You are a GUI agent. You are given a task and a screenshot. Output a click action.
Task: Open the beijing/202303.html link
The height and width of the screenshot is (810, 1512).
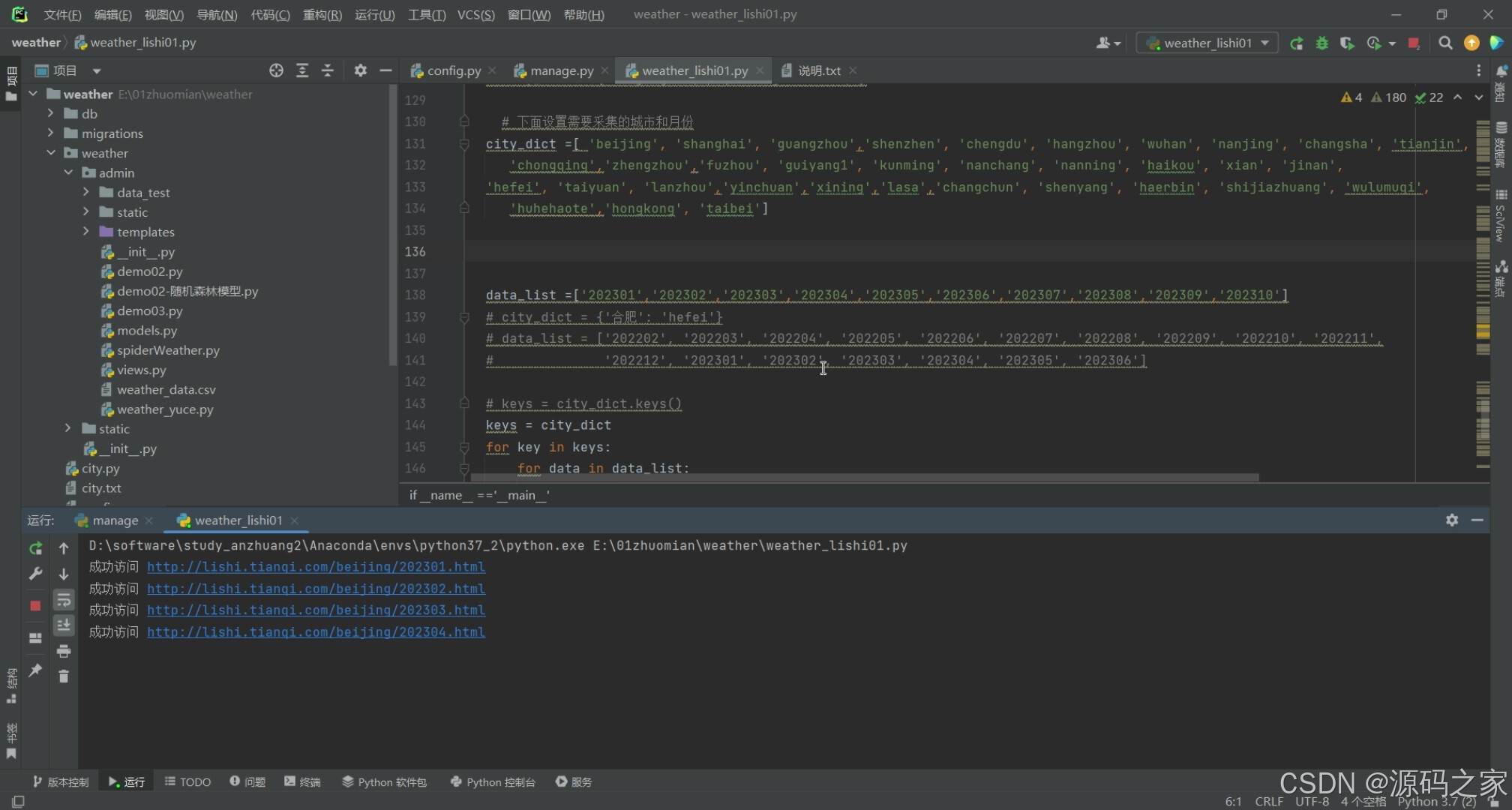[x=316, y=610]
